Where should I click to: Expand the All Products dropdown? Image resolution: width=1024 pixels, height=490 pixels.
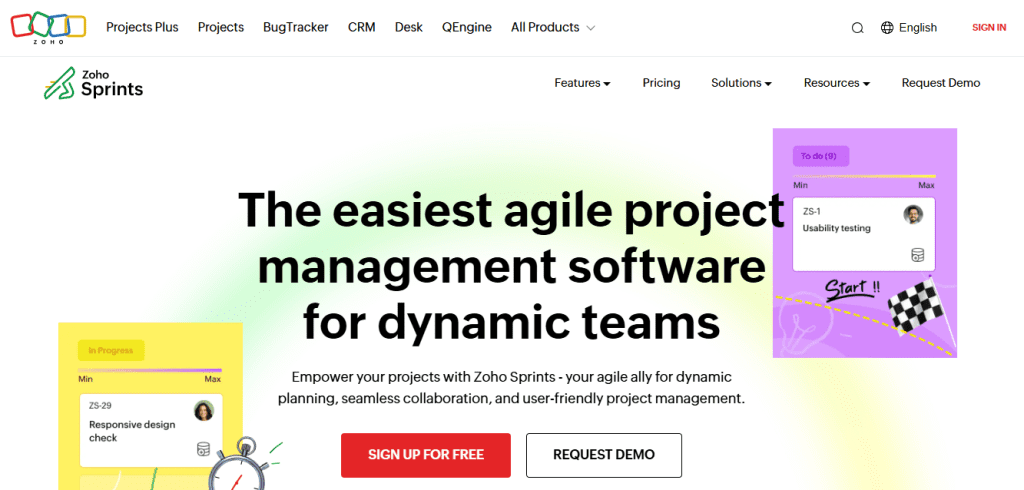point(552,27)
